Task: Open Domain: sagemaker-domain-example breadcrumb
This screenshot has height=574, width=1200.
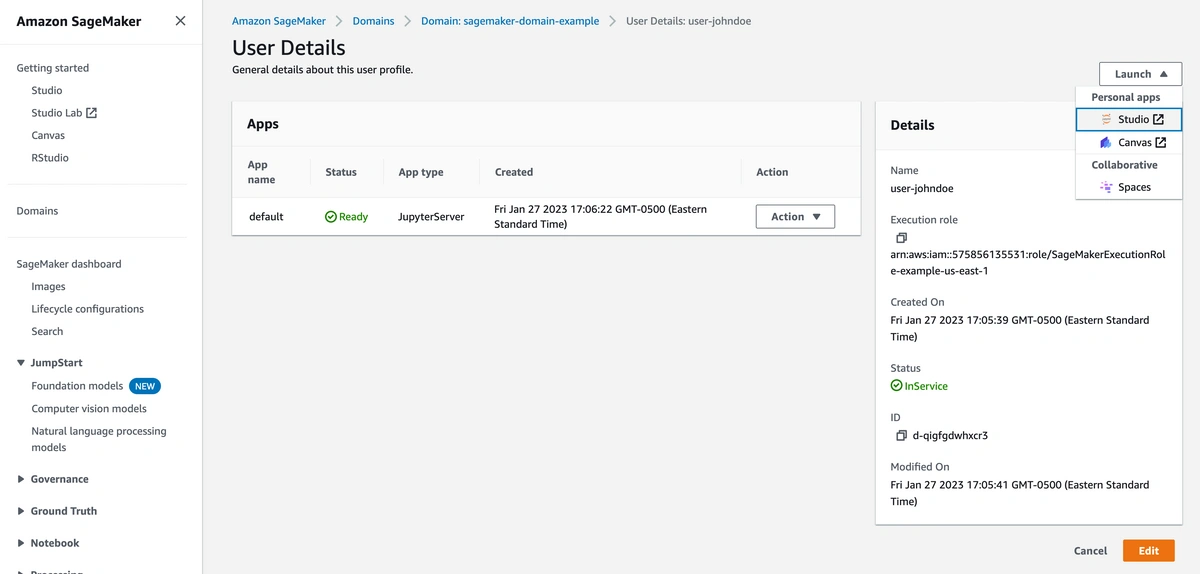Action: pos(510,21)
